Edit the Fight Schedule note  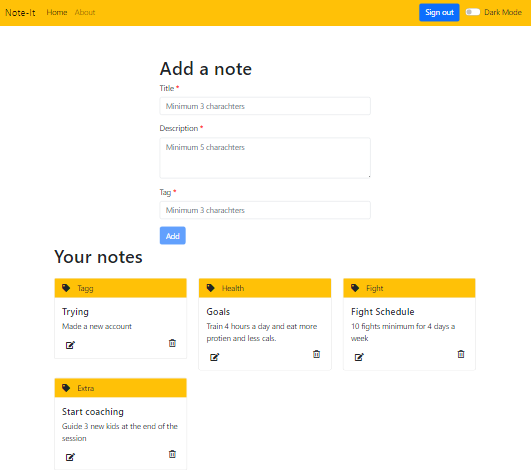point(359,357)
